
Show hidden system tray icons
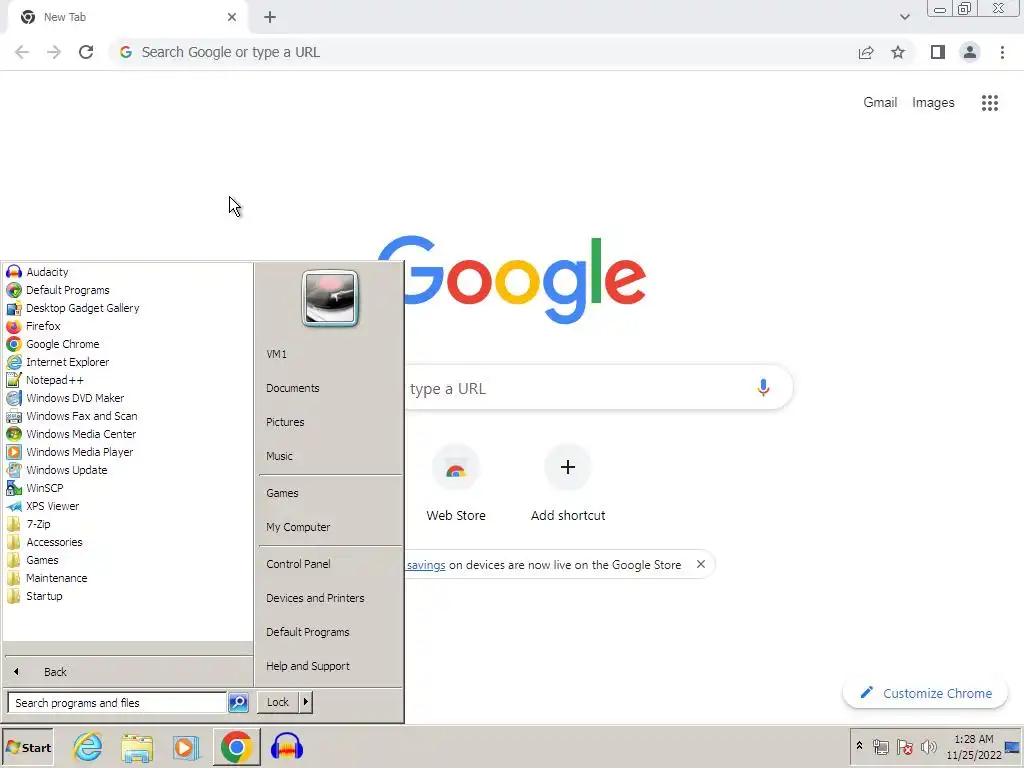859,745
